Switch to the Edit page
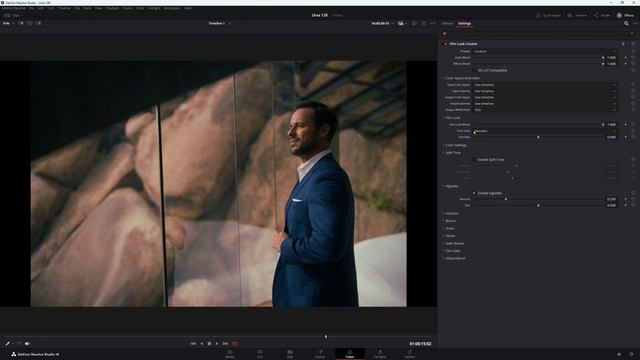The width and height of the screenshot is (640, 360). tap(290, 353)
